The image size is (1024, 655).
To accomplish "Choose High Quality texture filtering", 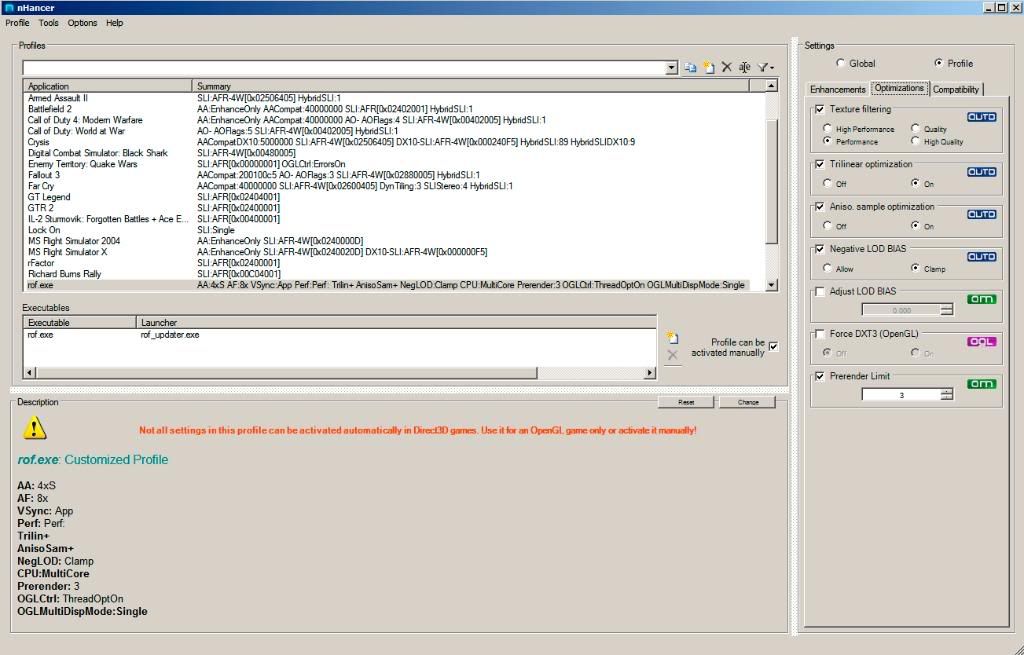I will pos(915,141).
